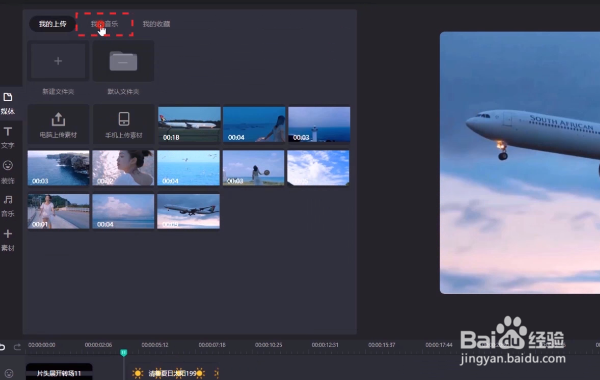Select the 00:01 girl walking on road clip
Viewport: 600px width, 380px height.
pos(59,211)
